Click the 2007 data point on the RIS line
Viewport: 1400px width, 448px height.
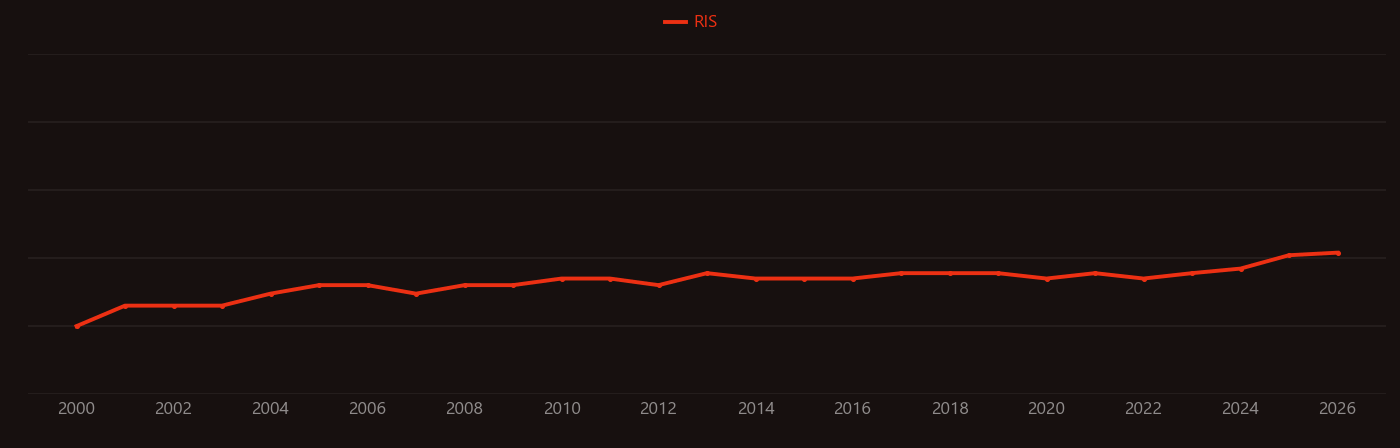[x=416, y=294]
